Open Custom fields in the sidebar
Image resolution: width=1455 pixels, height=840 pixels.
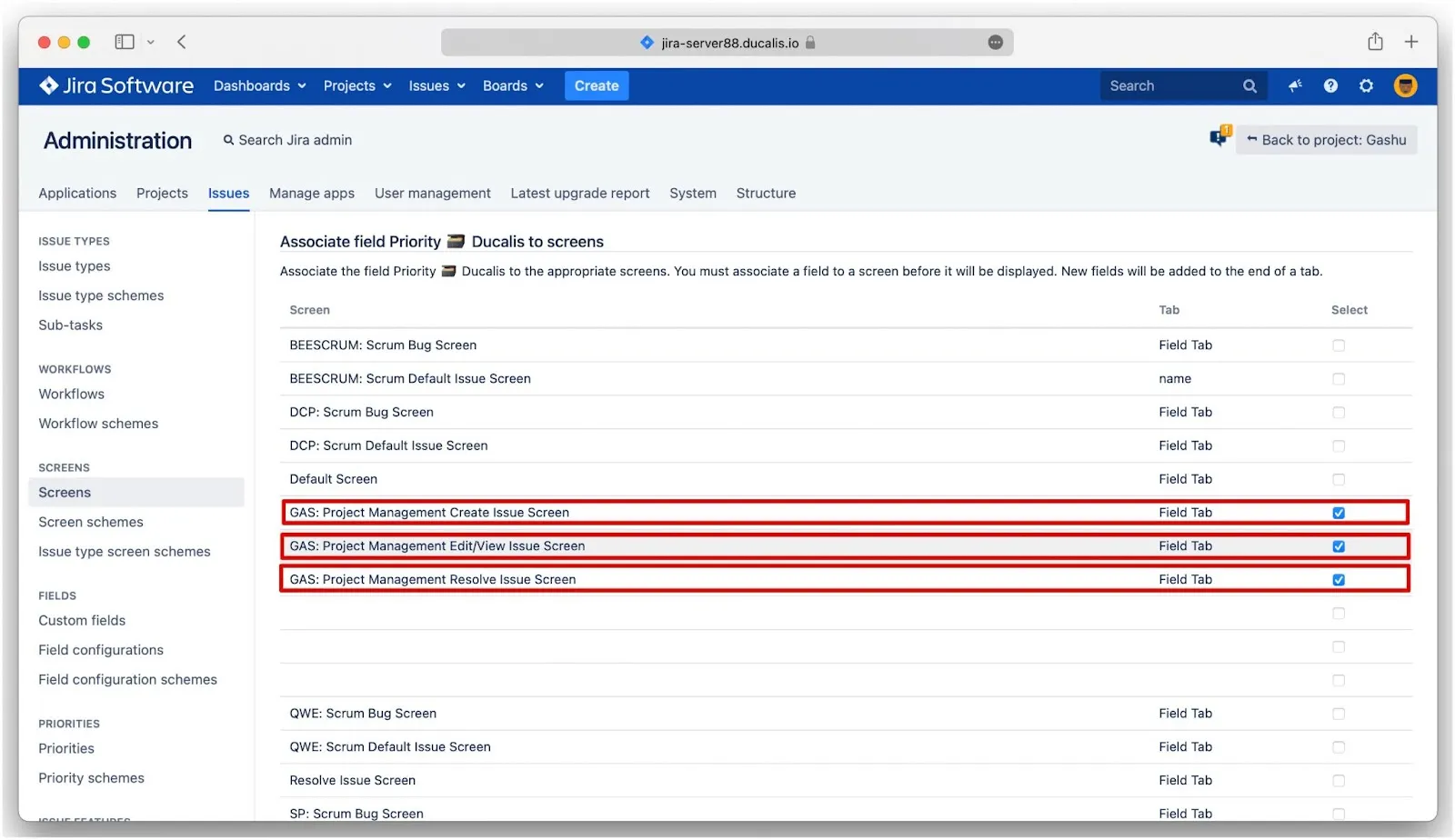click(82, 620)
